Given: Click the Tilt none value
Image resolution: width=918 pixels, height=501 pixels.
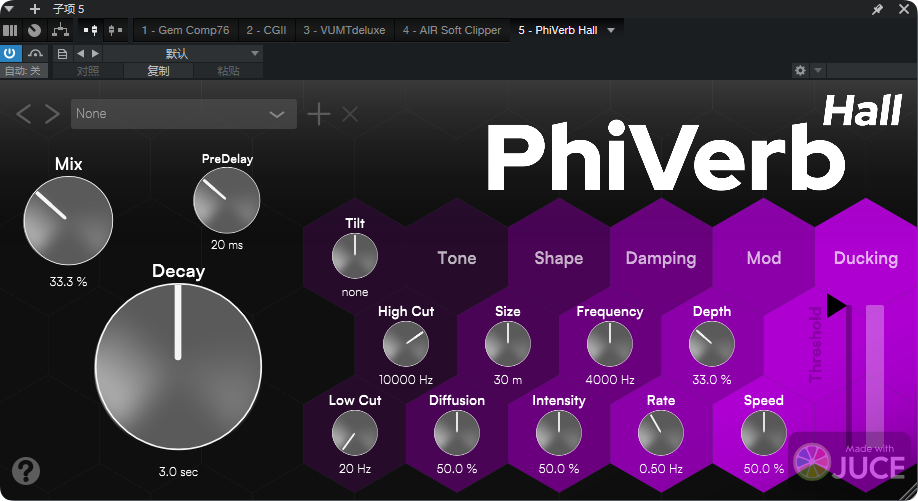Looking at the screenshot, I should 355,292.
